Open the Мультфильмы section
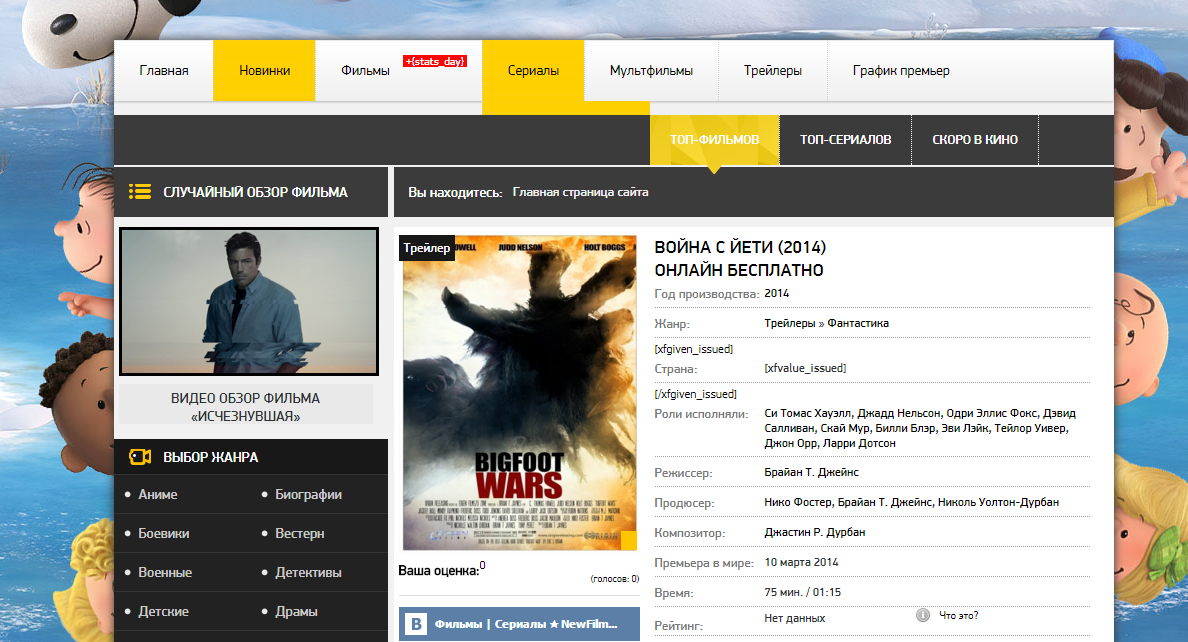This screenshot has width=1188, height=642. (x=651, y=70)
